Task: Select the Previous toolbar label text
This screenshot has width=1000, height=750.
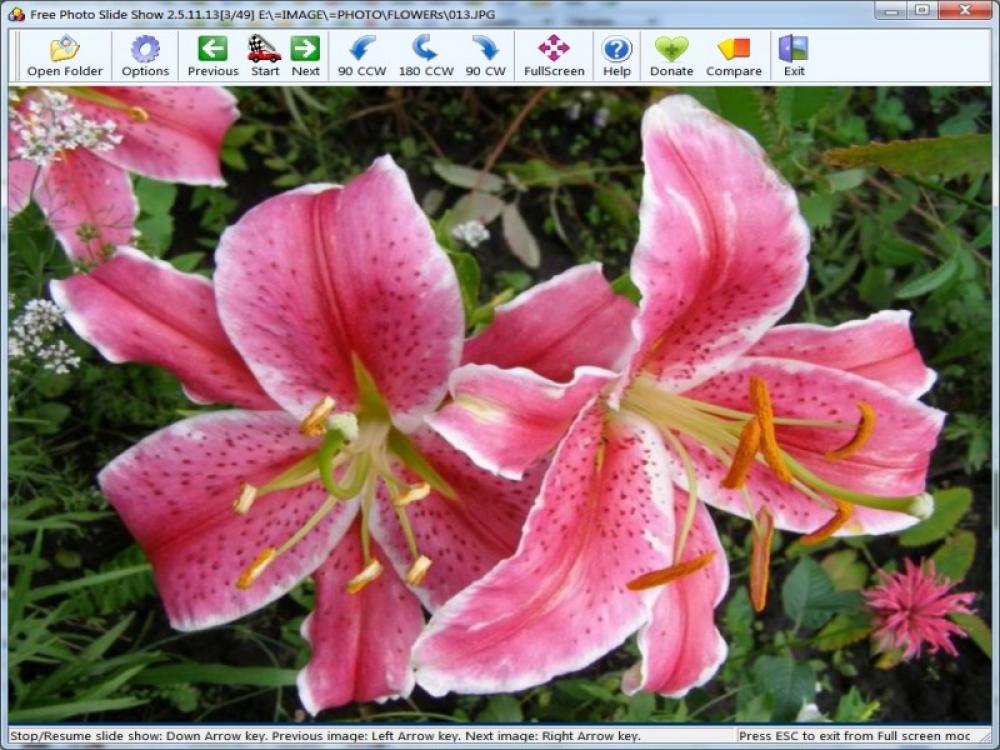Action: [212, 71]
